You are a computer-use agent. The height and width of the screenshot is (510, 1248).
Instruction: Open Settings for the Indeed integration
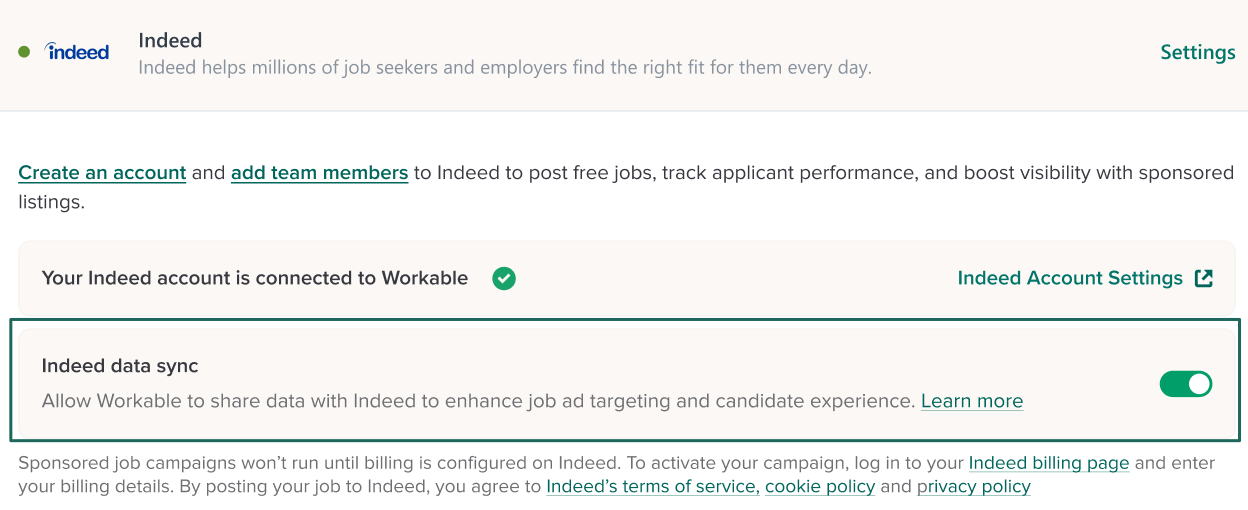click(x=1197, y=52)
